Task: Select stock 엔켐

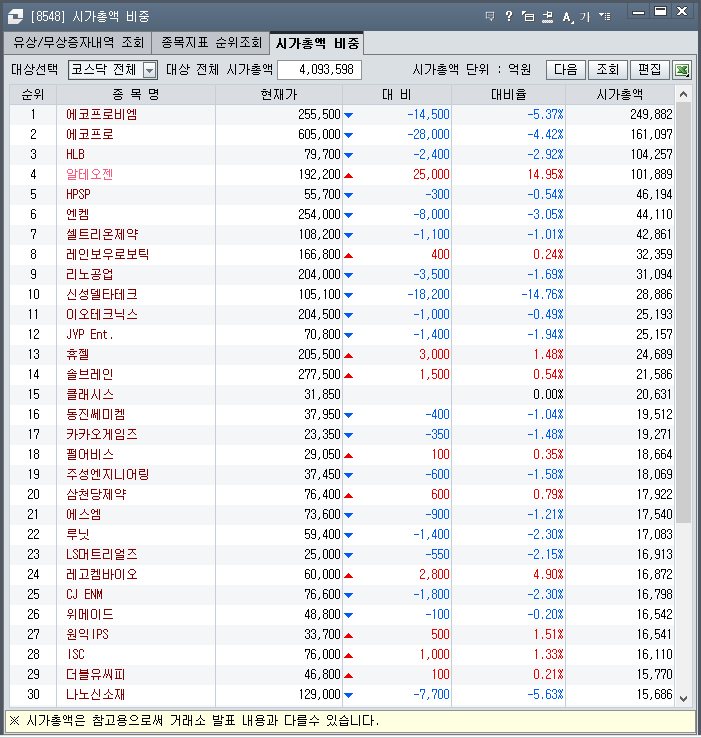Action: click(x=78, y=215)
